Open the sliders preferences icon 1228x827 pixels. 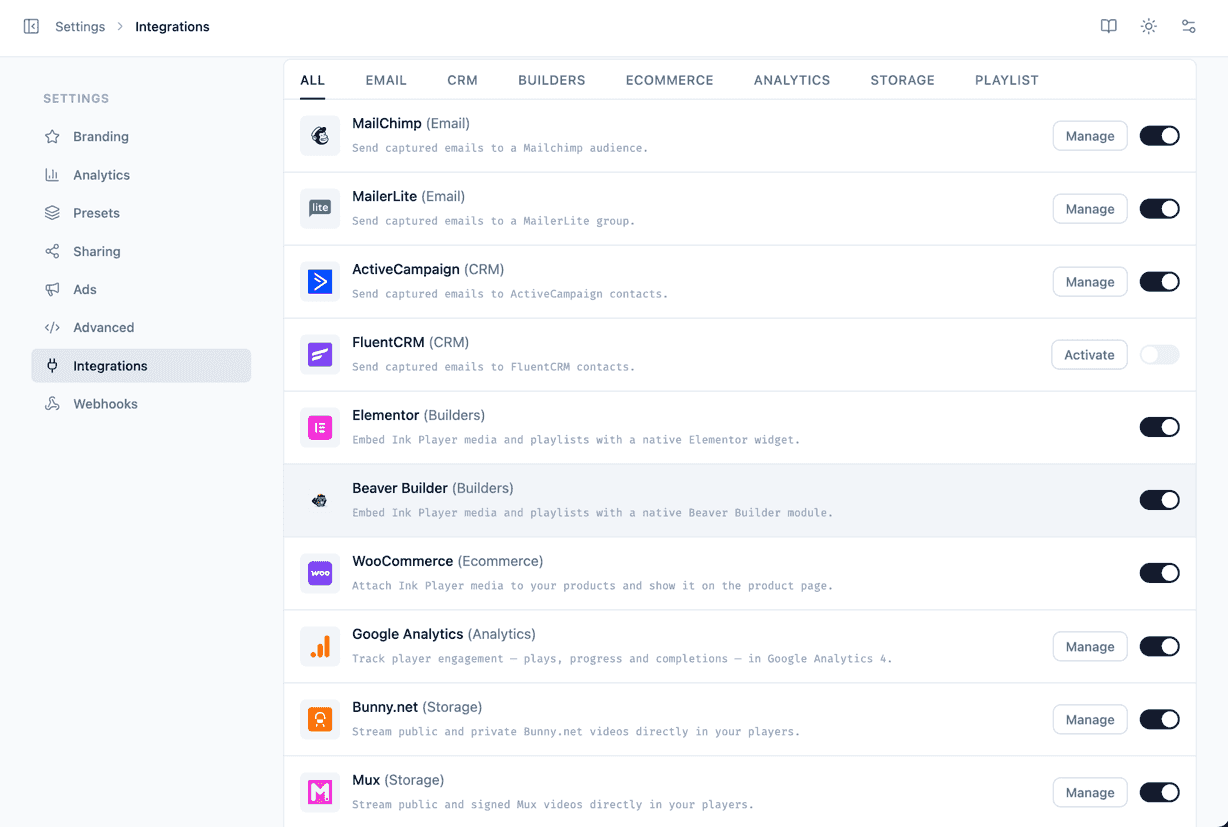[1189, 27]
